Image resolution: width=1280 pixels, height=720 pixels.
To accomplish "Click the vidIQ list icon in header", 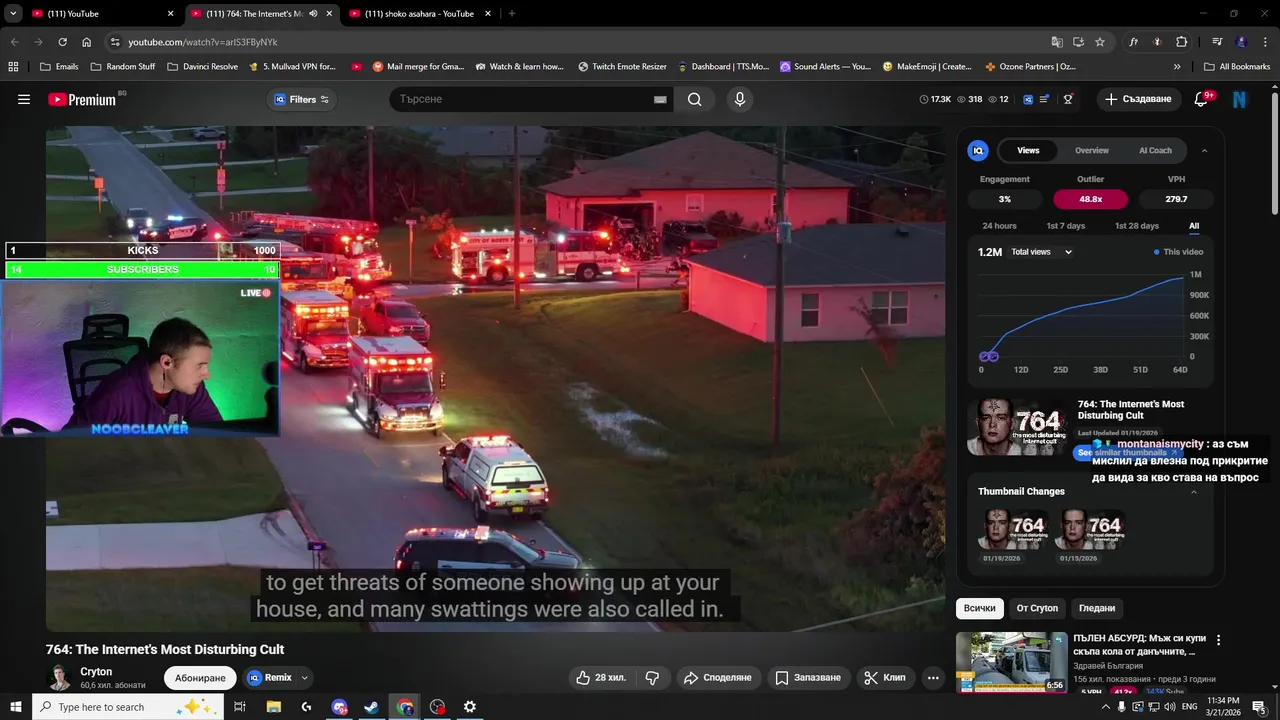I will tap(1045, 99).
